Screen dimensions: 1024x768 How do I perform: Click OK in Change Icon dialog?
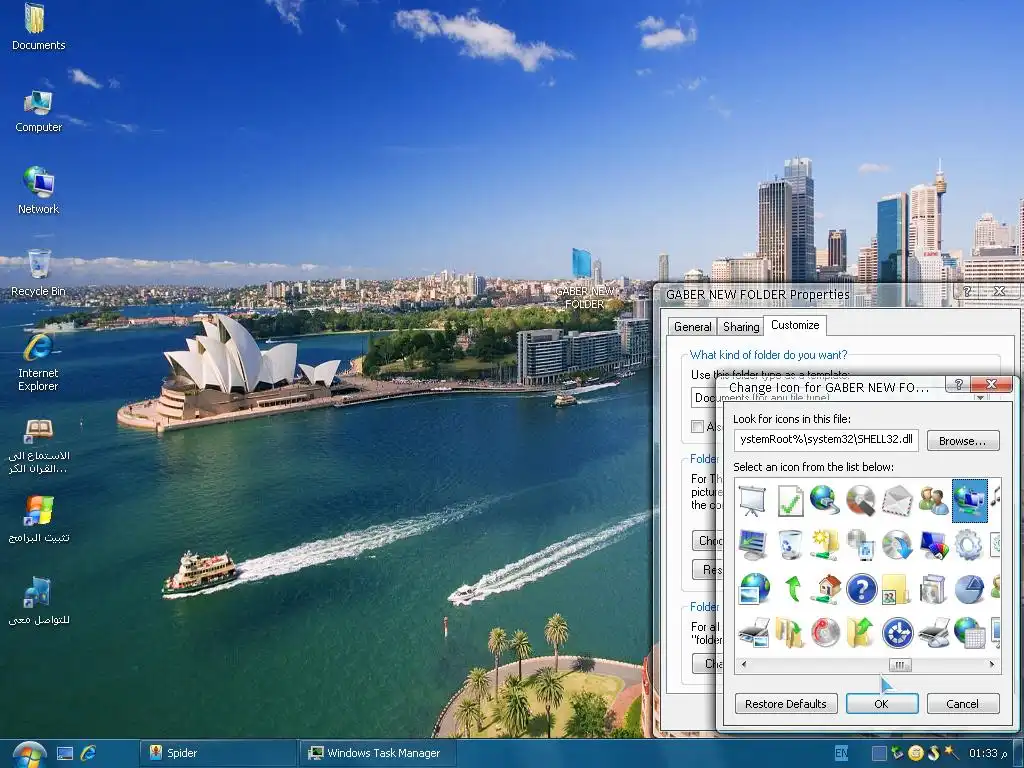(x=882, y=703)
